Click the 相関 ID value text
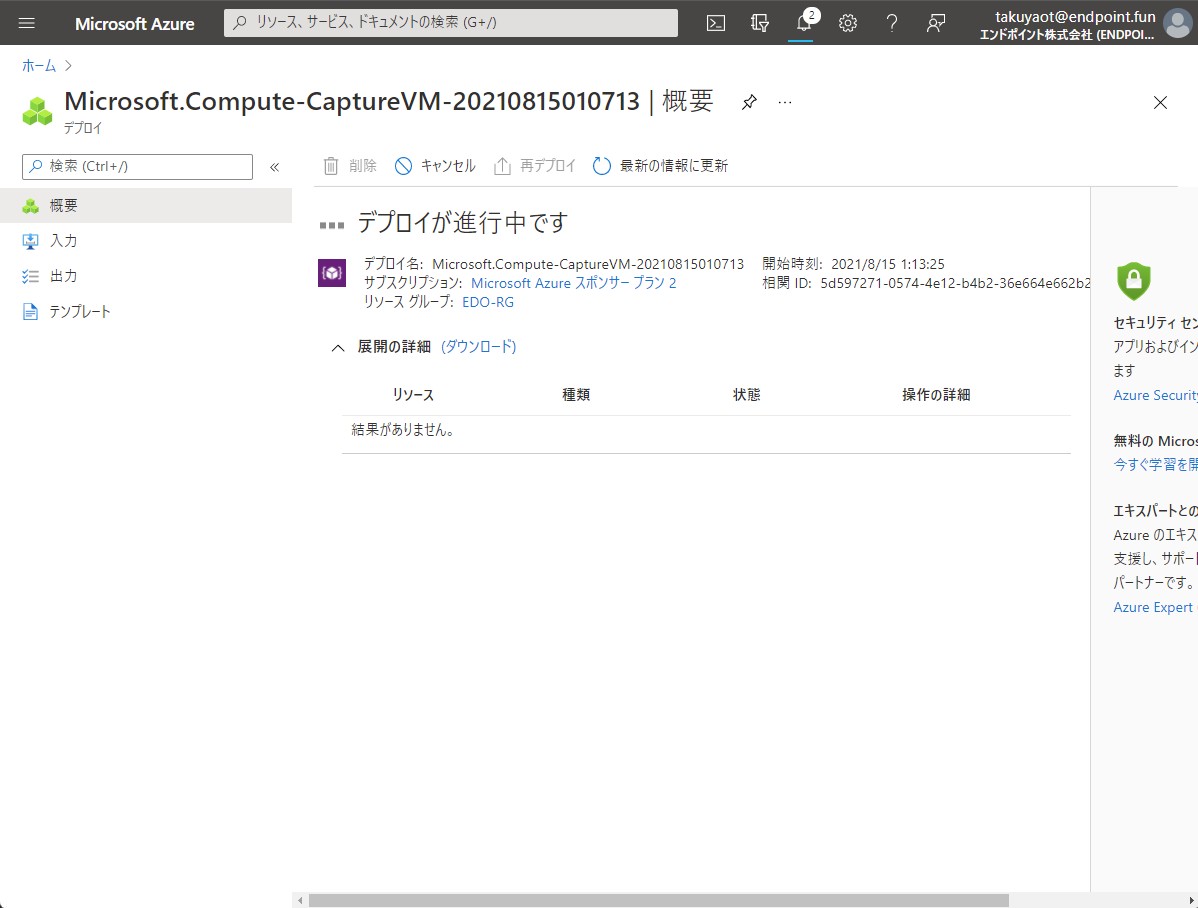1198x908 pixels. [955, 283]
